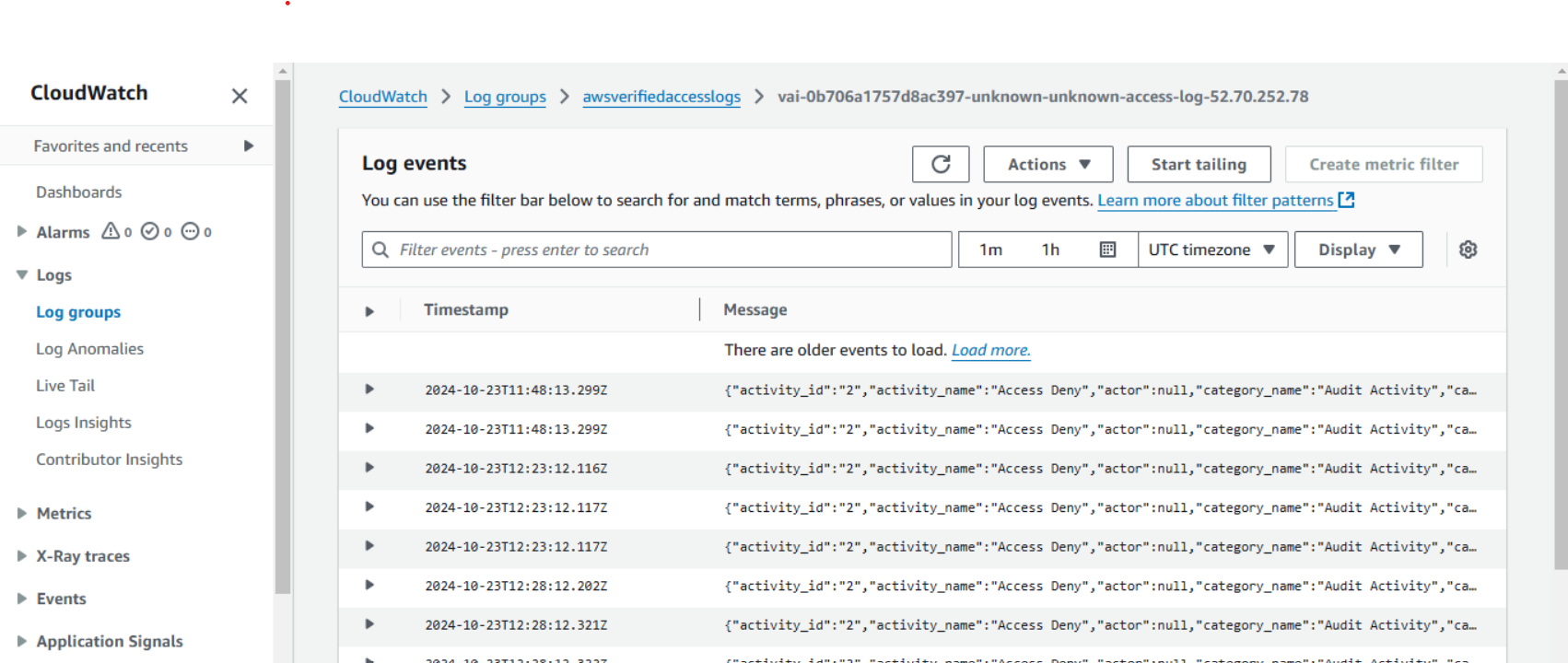
Task: Select the 1h time range
Action: tap(1050, 250)
